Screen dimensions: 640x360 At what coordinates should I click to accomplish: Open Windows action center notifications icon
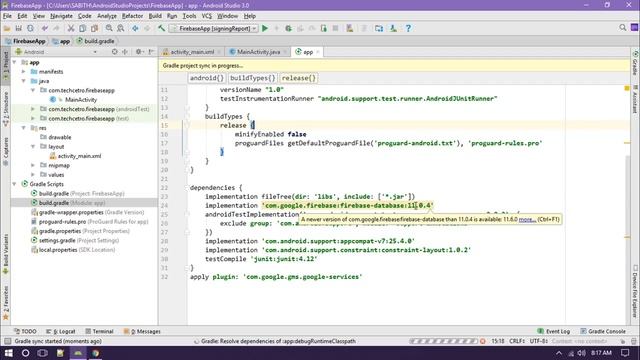(625, 353)
